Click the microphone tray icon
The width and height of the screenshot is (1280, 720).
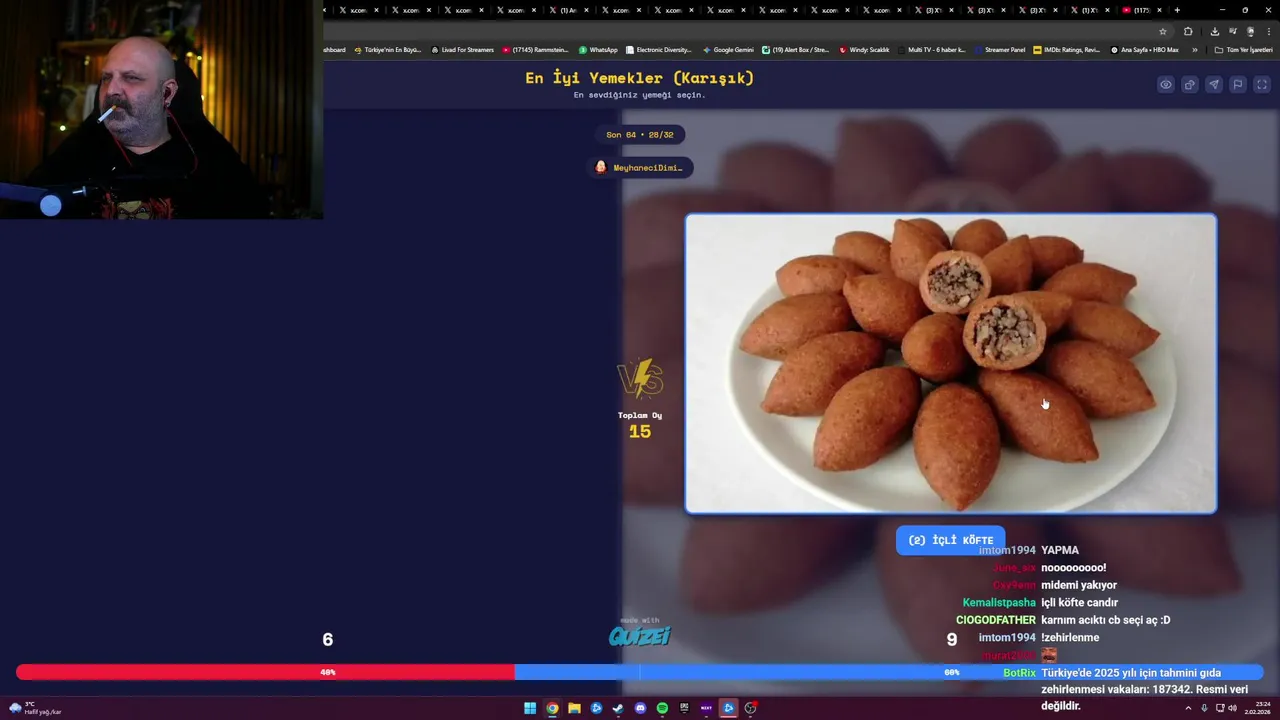pyautogui.click(x=1204, y=708)
